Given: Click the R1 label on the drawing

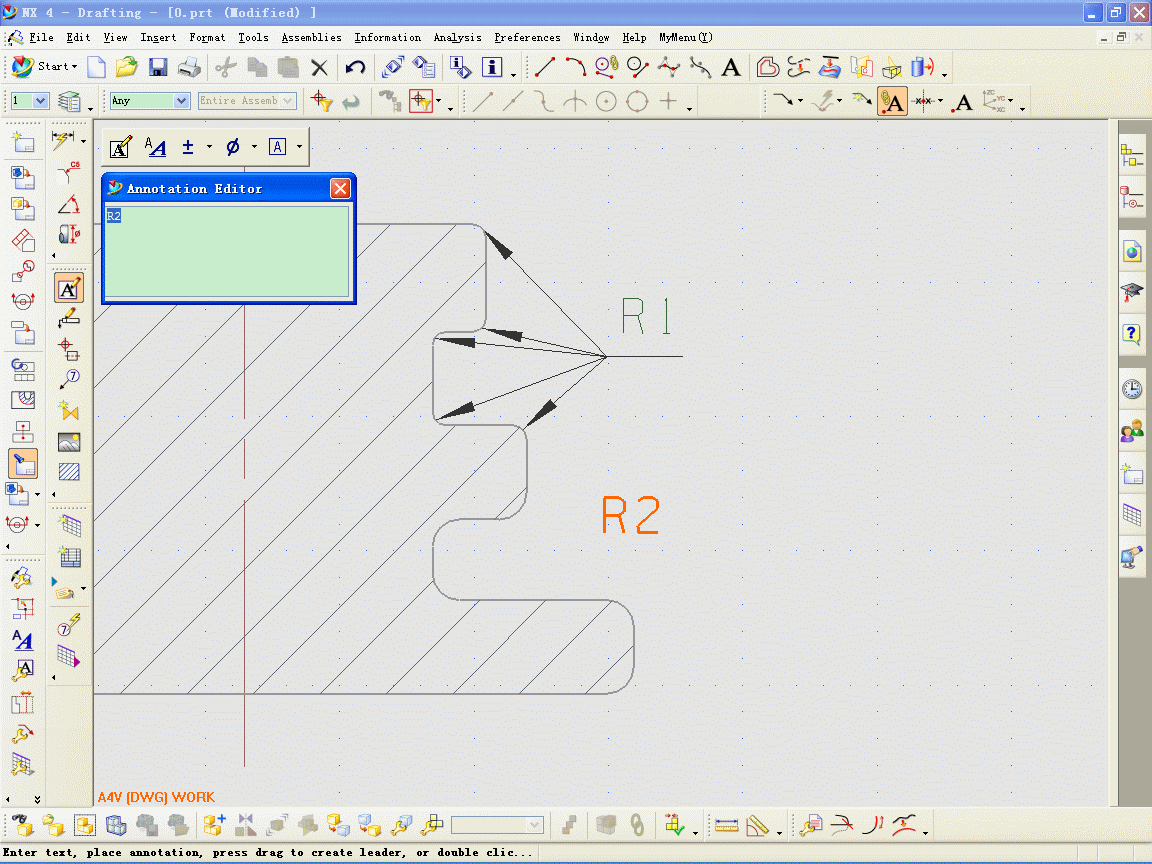Looking at the screenshot, I should (646, 317).
